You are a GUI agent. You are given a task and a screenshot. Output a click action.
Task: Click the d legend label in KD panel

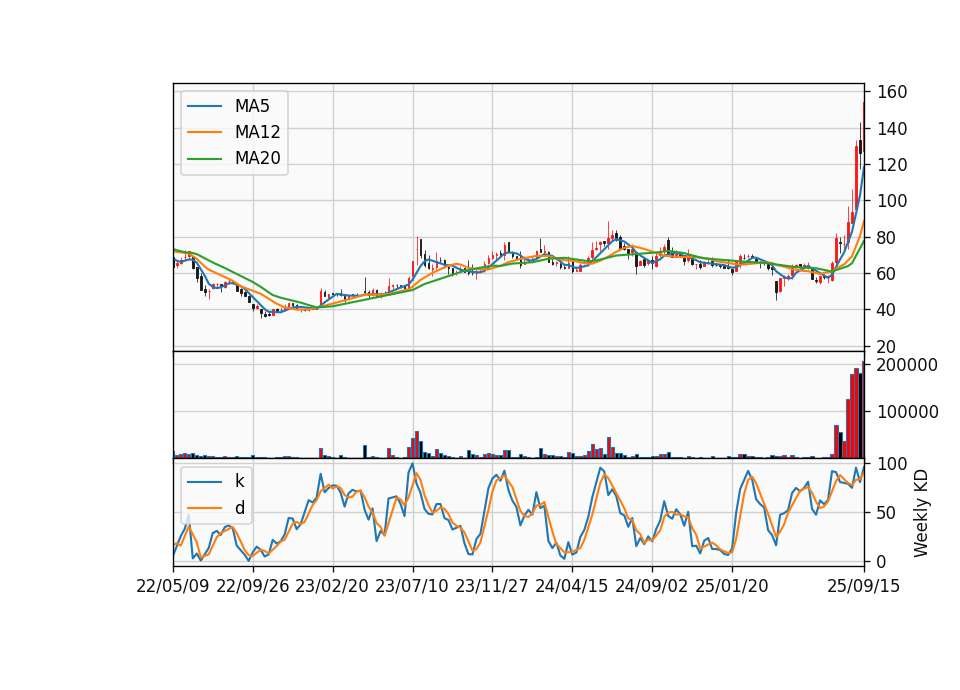(x=239, y=508)
